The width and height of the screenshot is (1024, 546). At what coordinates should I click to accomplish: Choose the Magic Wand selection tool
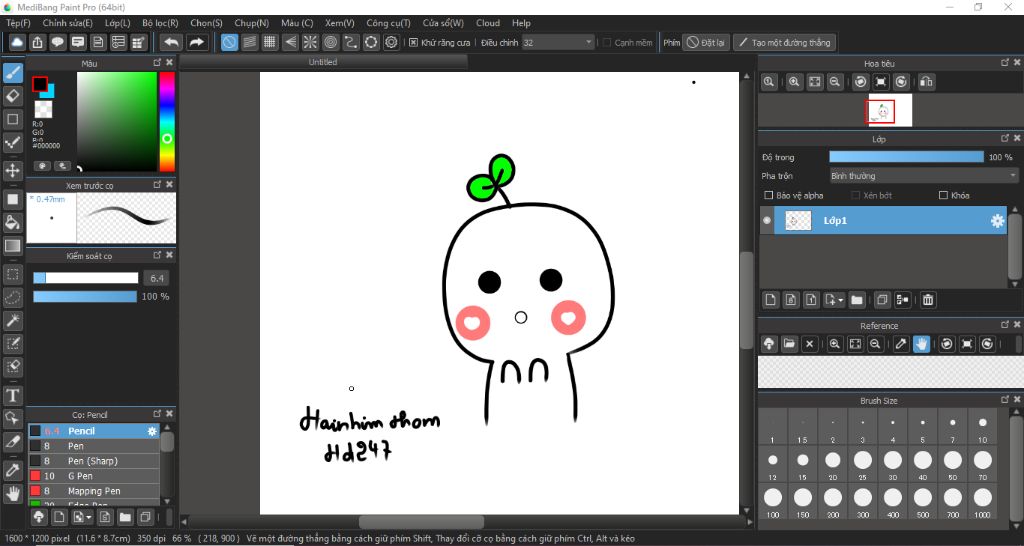point(13,320)
